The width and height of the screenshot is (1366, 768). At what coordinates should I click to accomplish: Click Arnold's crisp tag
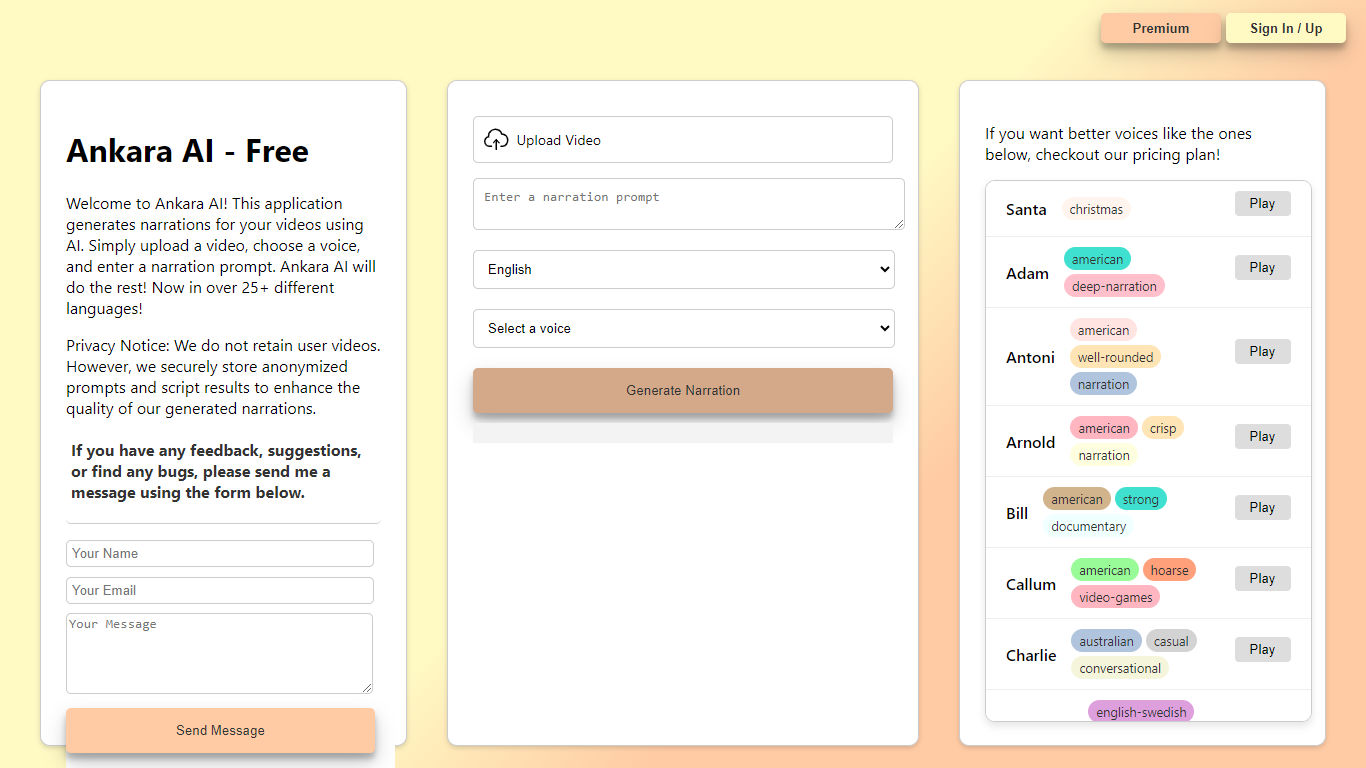click(1163, 428)
